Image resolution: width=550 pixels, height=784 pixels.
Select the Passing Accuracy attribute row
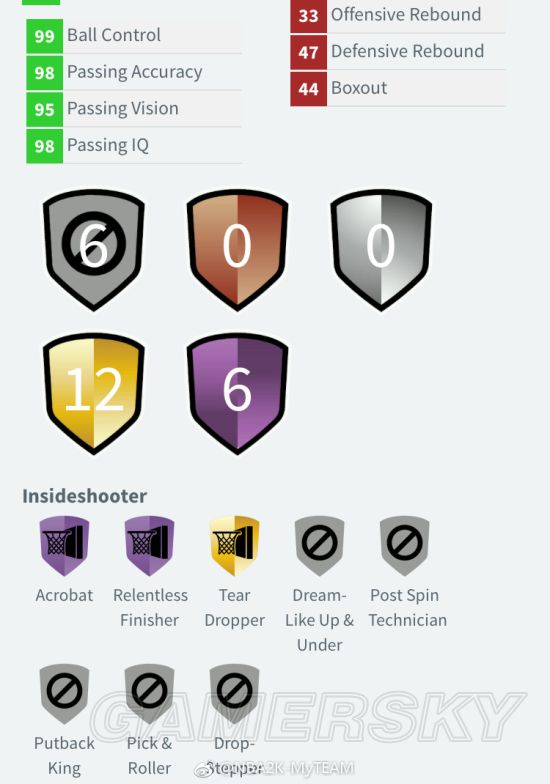pyautogui.click(x=134, y=72)
